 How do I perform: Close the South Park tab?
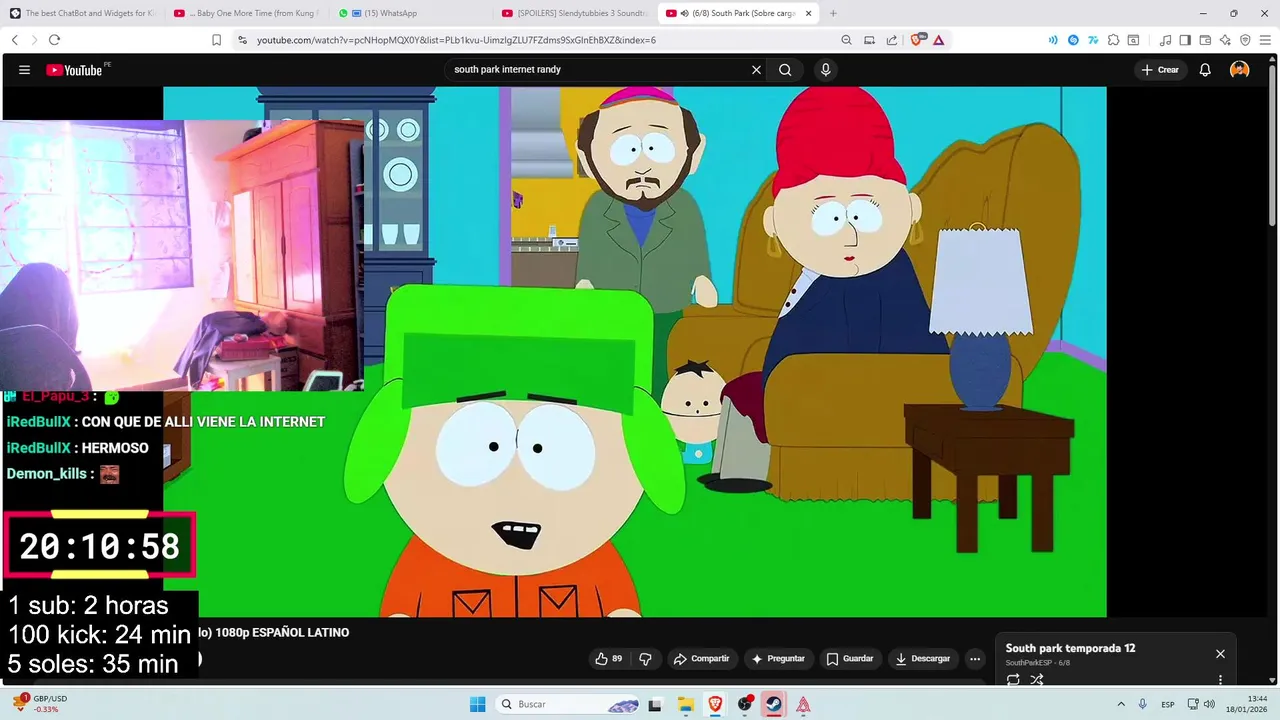point(809,13)
